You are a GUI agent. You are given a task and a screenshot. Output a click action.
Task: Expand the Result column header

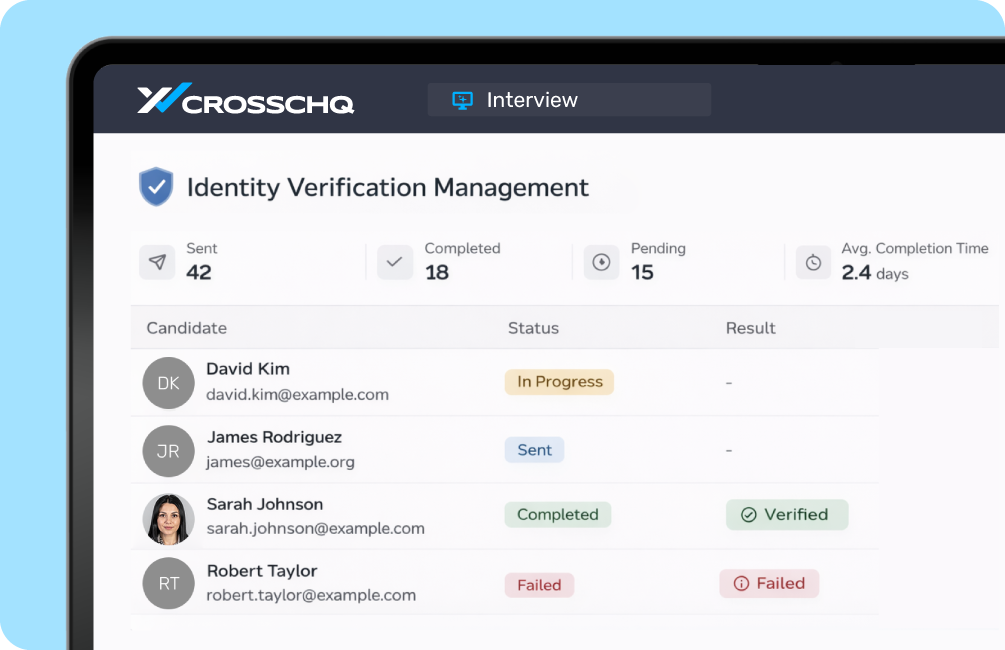pyautogui.click(x=751, y=328)
